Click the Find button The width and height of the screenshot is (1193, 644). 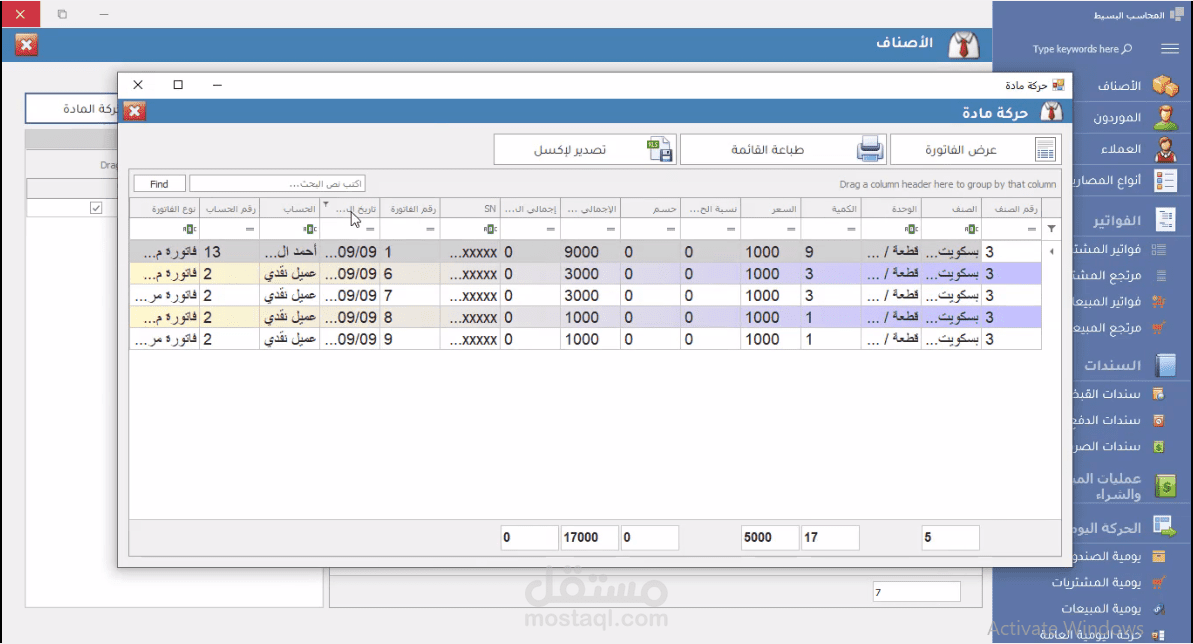coord(159,184)
